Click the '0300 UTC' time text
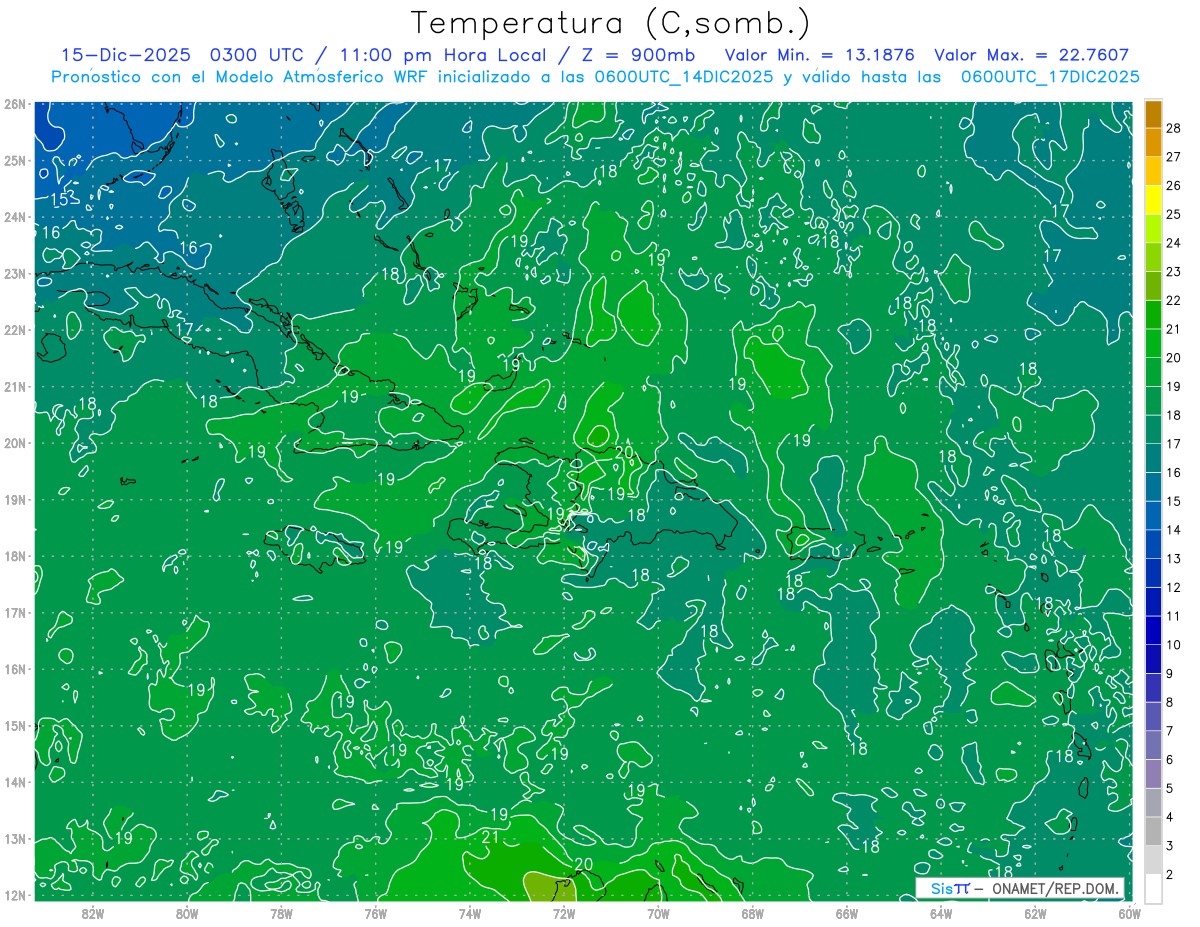This screenshot has width=1200, height=927. [x=255, y=55]
